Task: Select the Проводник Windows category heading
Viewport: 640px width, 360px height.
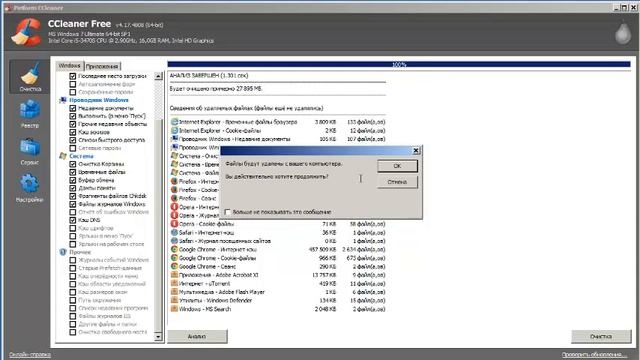Action: (99, 100)
